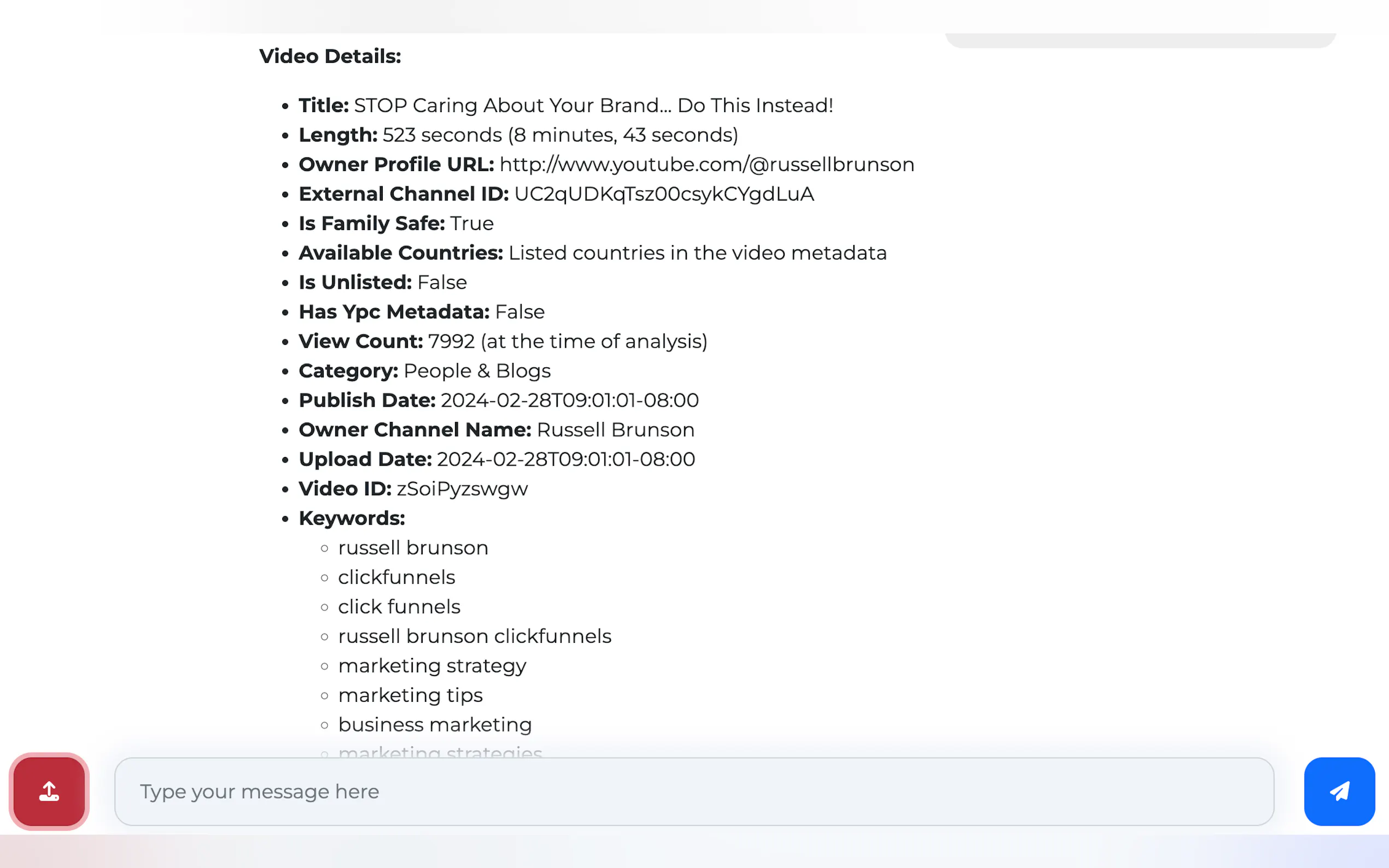Click the 'marketing tips' keyword

point(410,695)
